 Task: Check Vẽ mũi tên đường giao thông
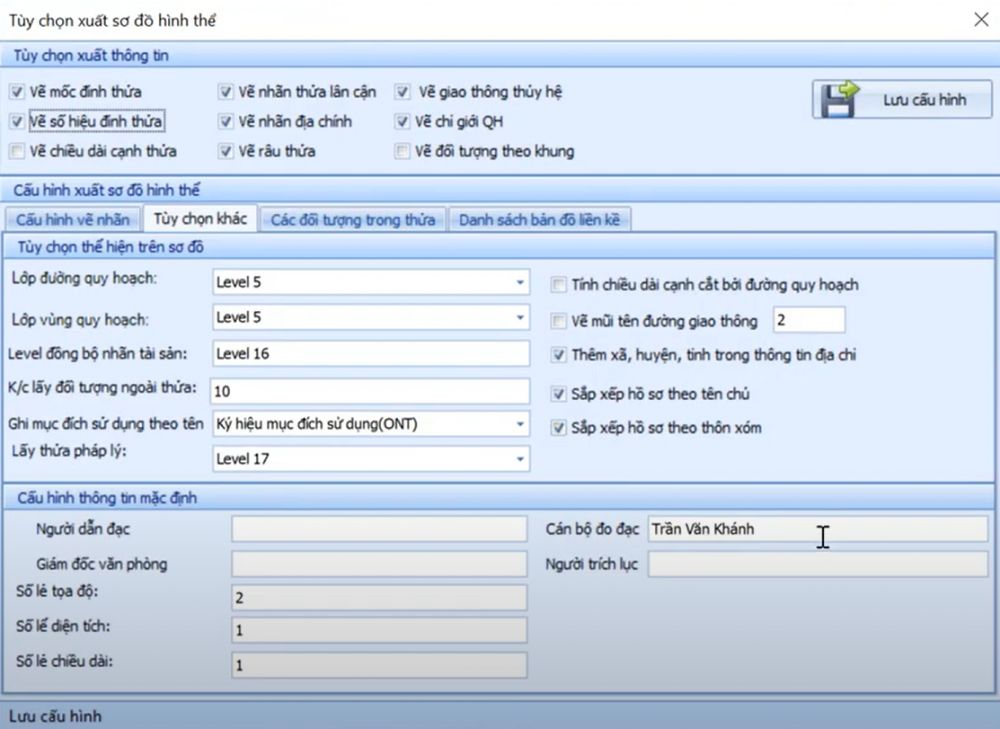[559, 321]
